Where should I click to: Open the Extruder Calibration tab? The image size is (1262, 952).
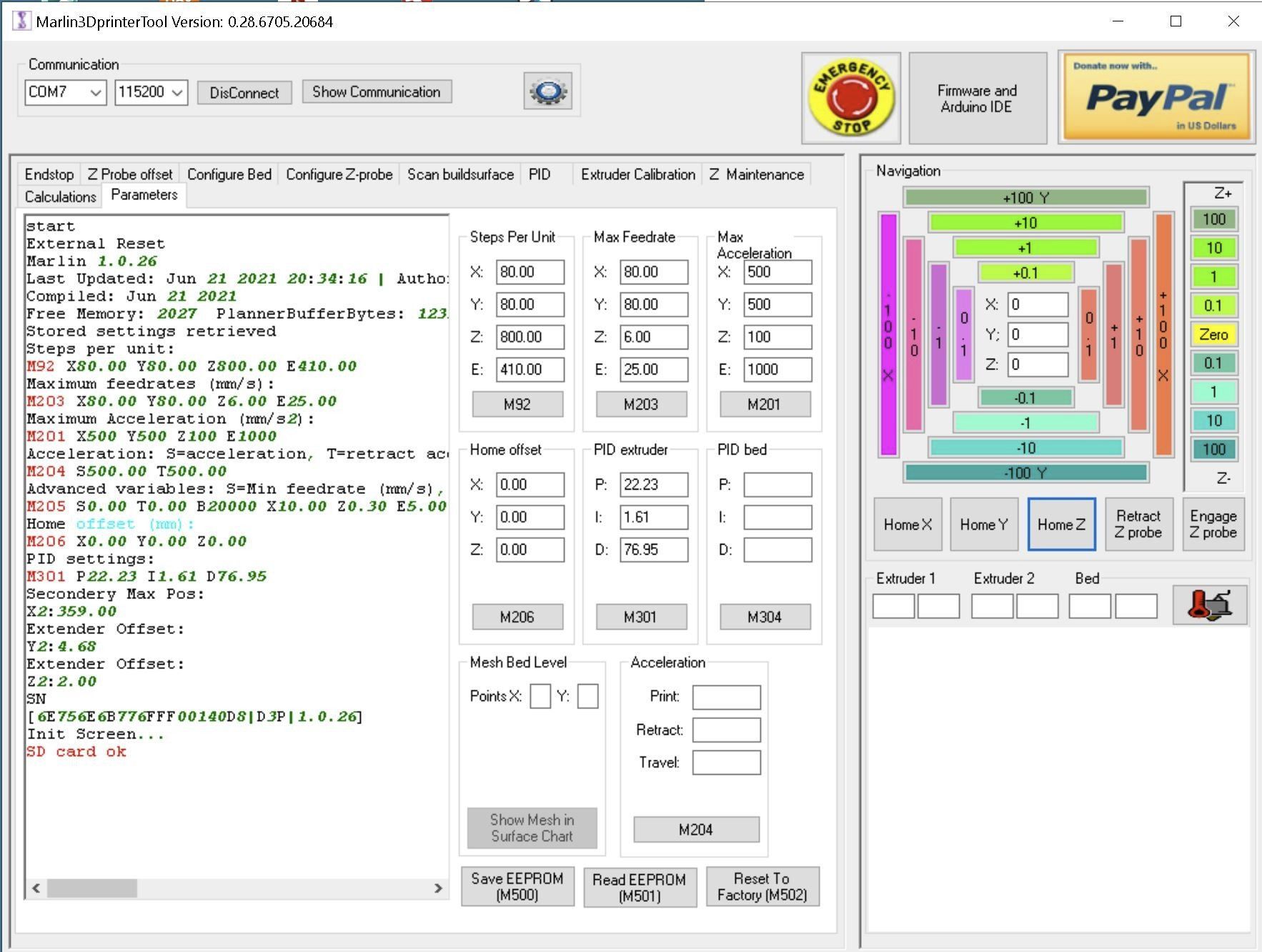tap(637, 174)
